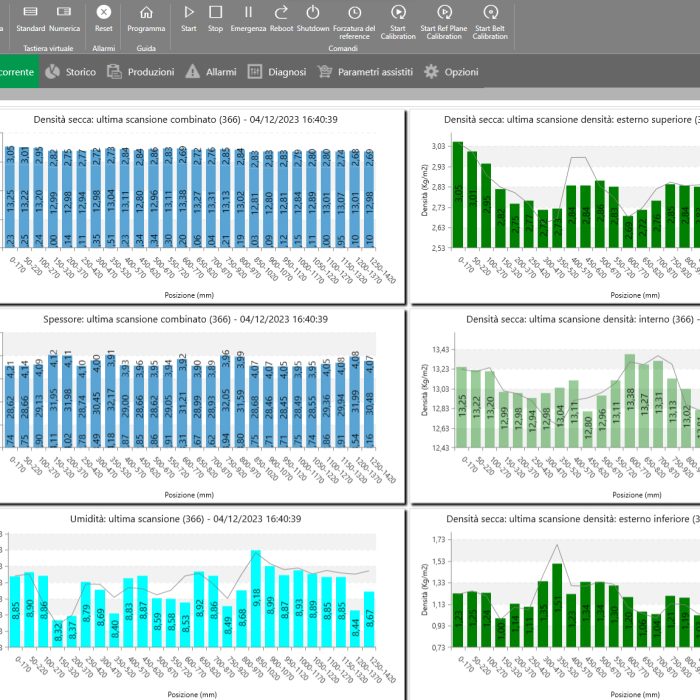
Task: Reset the alarms with the Reset button
Action: (103, 13)
